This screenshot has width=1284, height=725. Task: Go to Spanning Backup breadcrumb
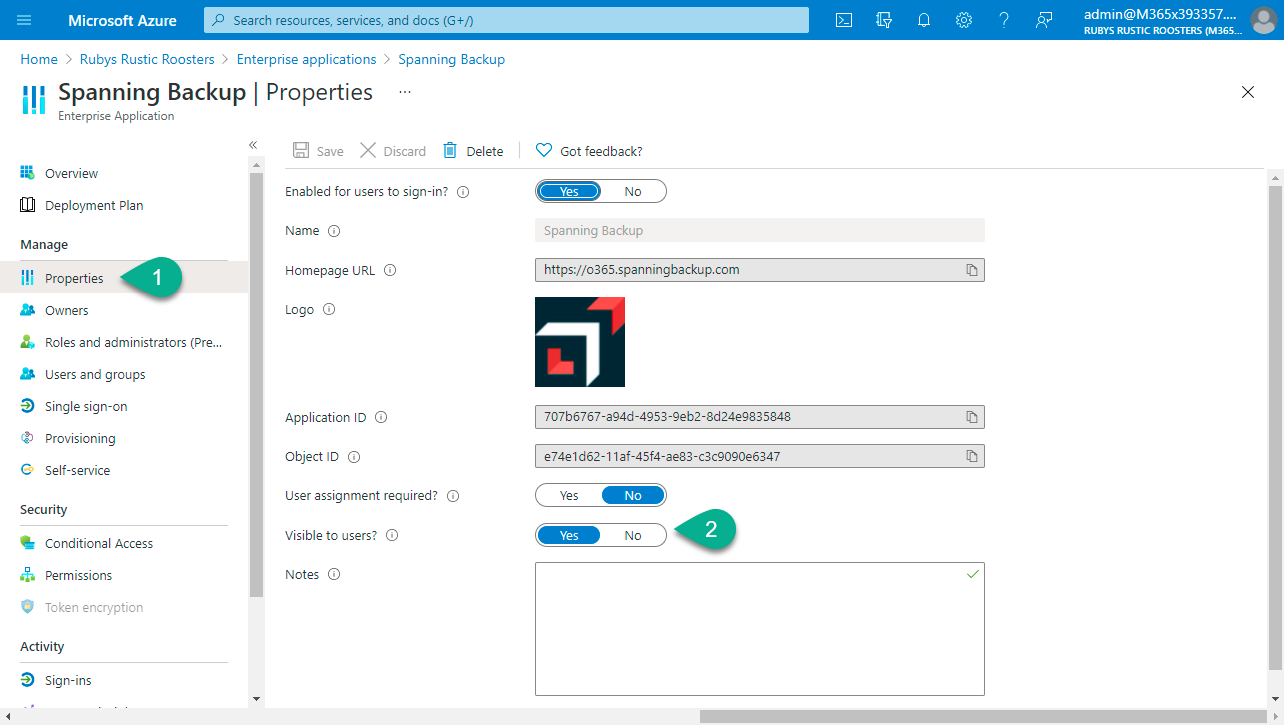click(x=452, y=59)
